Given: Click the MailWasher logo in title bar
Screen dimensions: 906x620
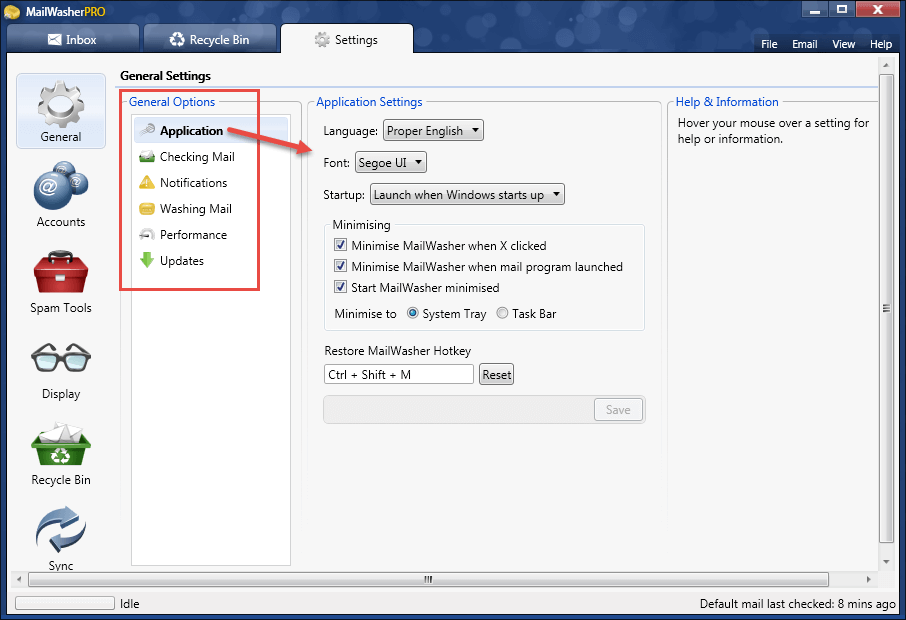Looking at the screenshot, I should click(x=12, y=12).
